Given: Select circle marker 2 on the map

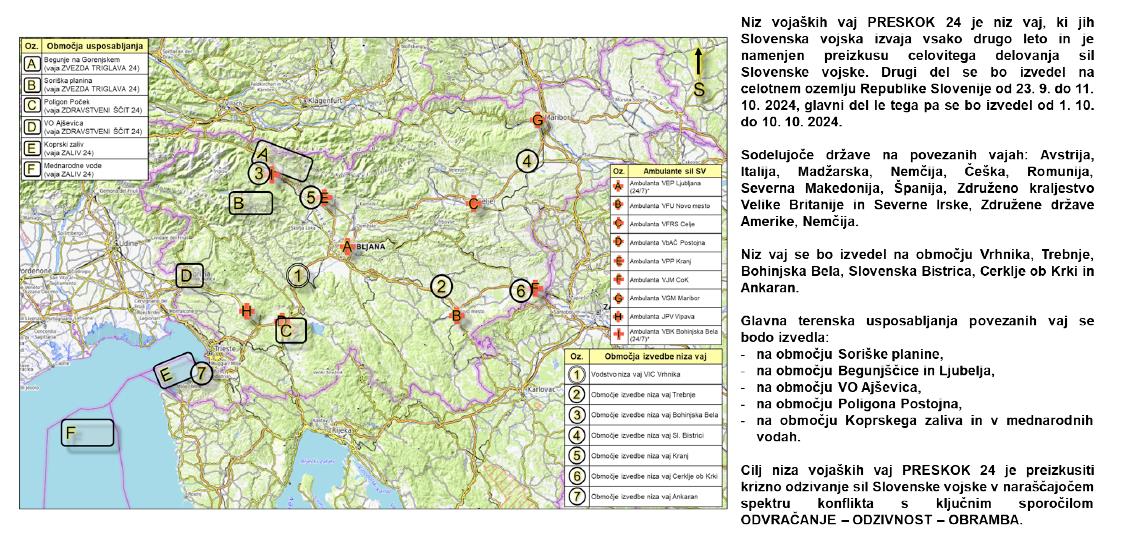Looking at the screenshot, I should (x=441, y=287).
